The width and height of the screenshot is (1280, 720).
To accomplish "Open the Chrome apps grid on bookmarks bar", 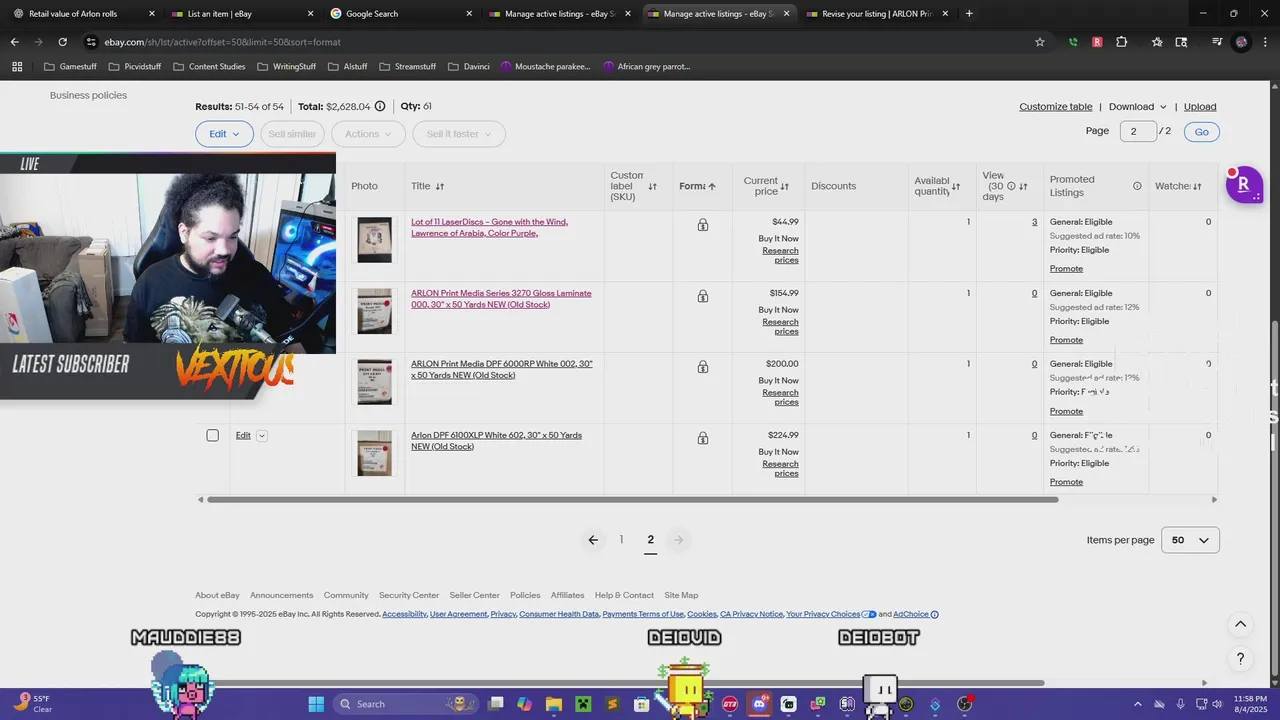I will coord(17,67).
